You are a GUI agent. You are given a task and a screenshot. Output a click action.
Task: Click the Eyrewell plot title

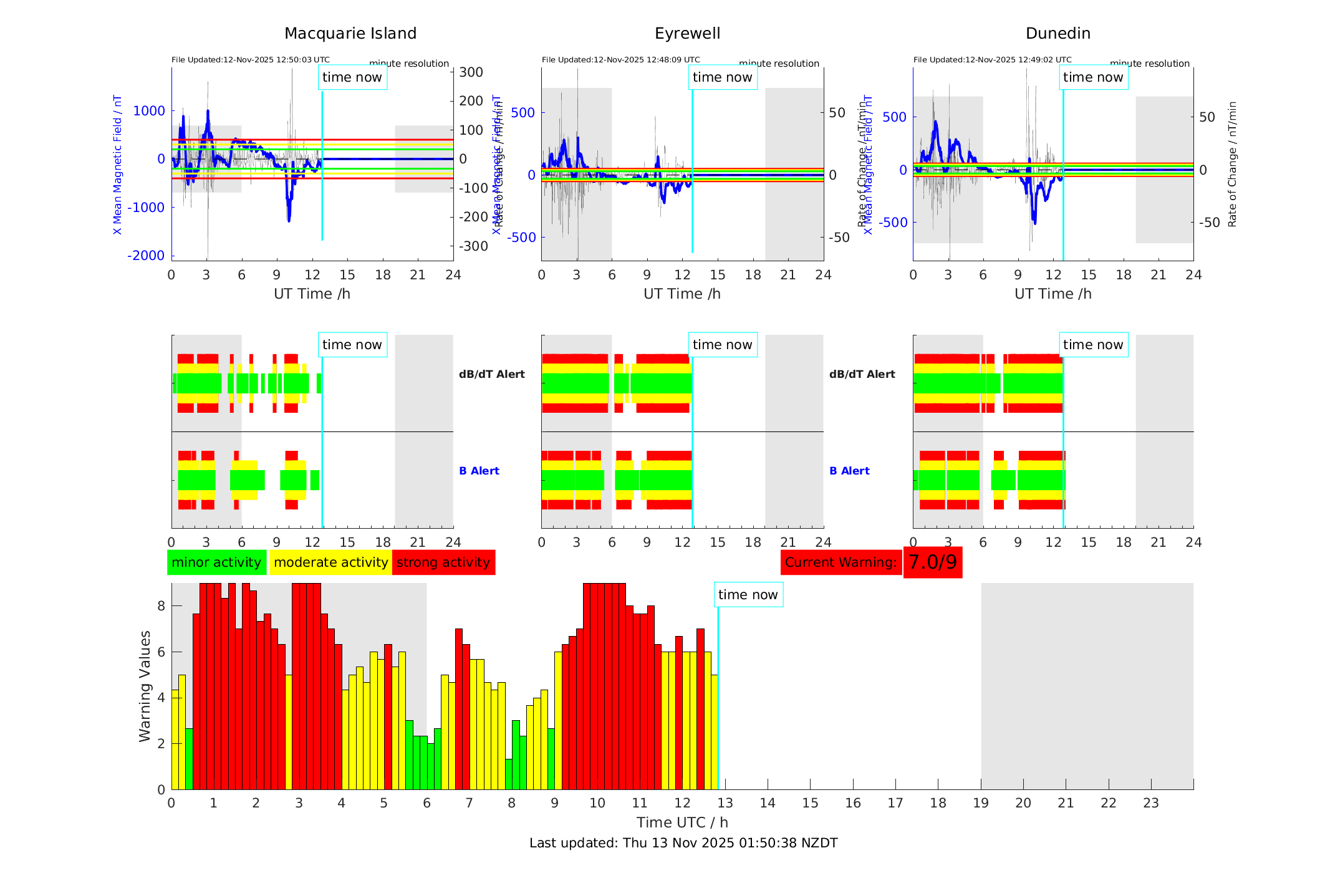point(687,34)
